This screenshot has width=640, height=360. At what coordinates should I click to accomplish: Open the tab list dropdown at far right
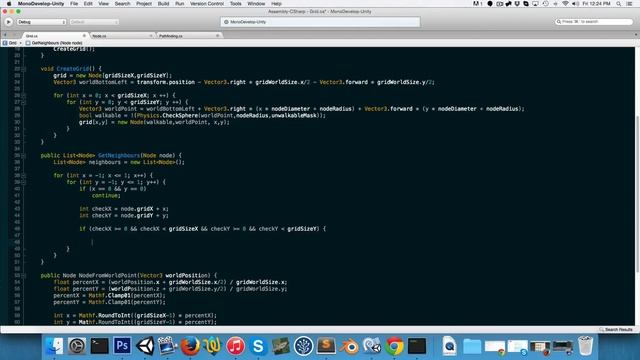click(x=636, y=36)
